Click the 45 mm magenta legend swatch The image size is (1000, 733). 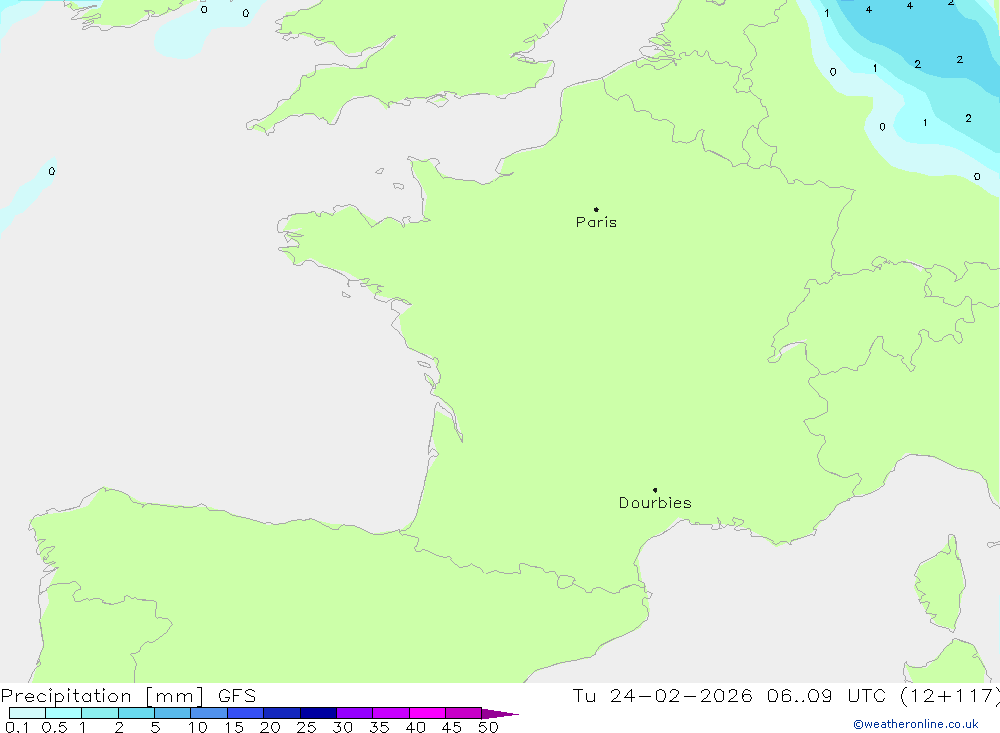click(463, 713)
